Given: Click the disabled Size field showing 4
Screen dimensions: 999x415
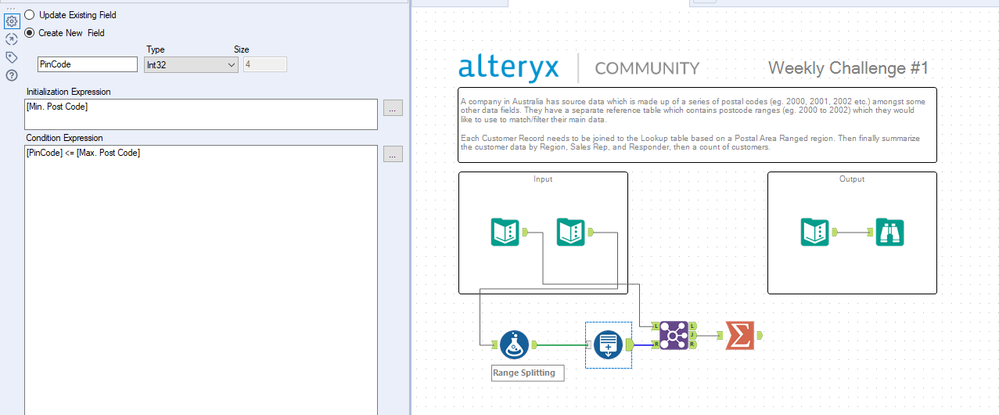Looking at the screenshot, I should (x=265, y=64).
